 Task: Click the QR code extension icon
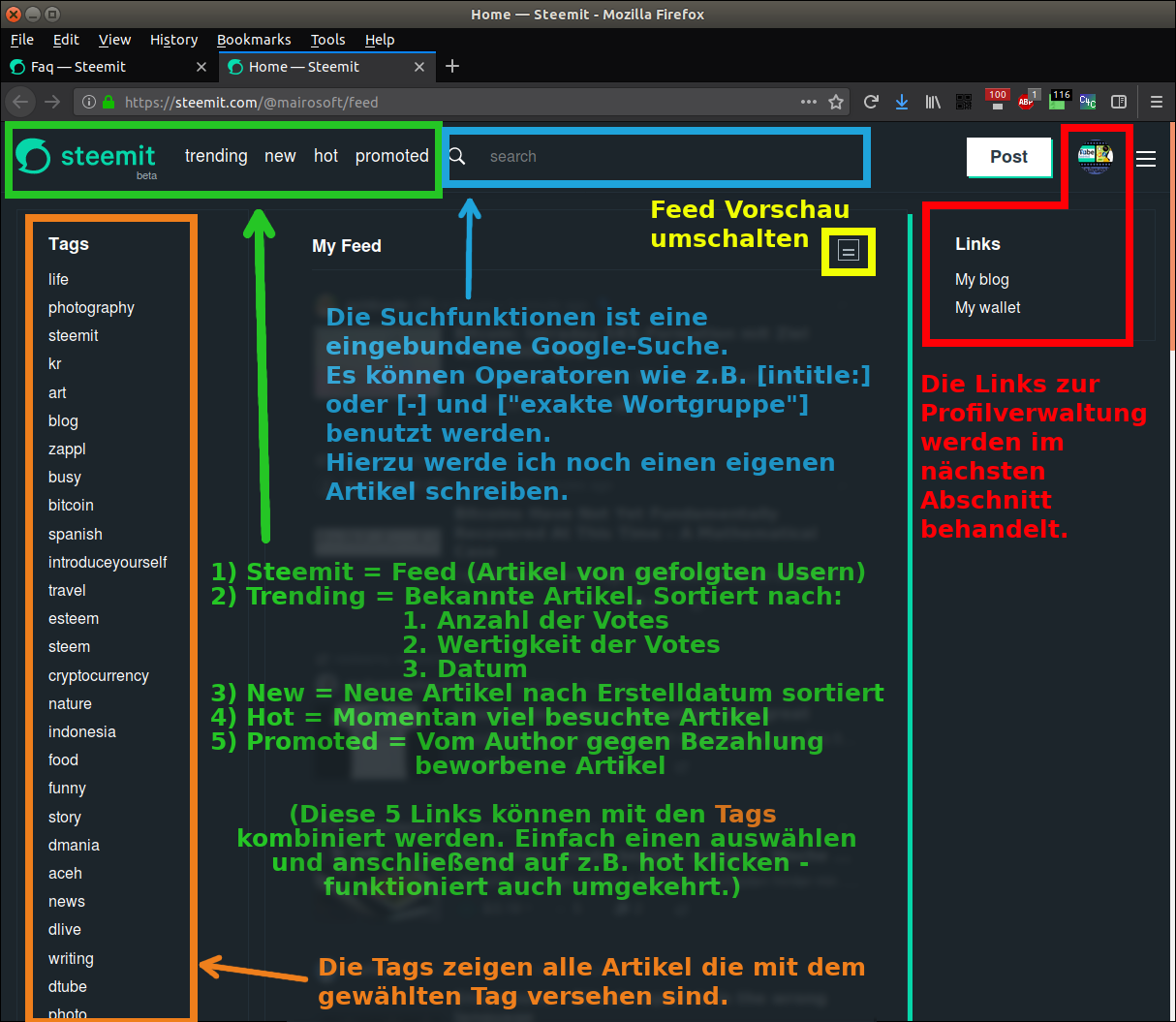[964, 102]
